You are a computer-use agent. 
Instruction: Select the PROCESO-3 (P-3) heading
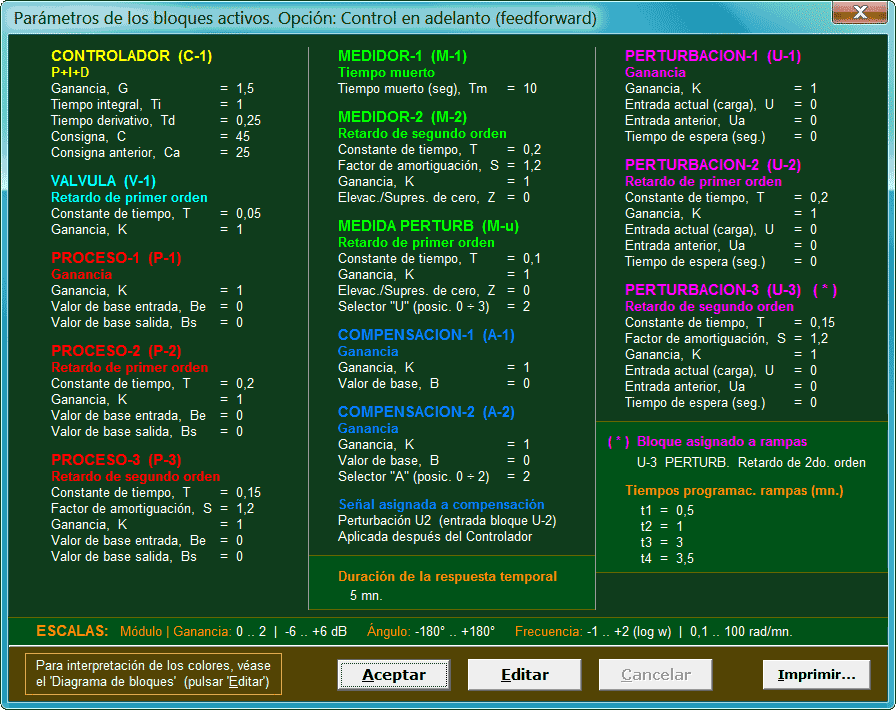click(116, 460)
